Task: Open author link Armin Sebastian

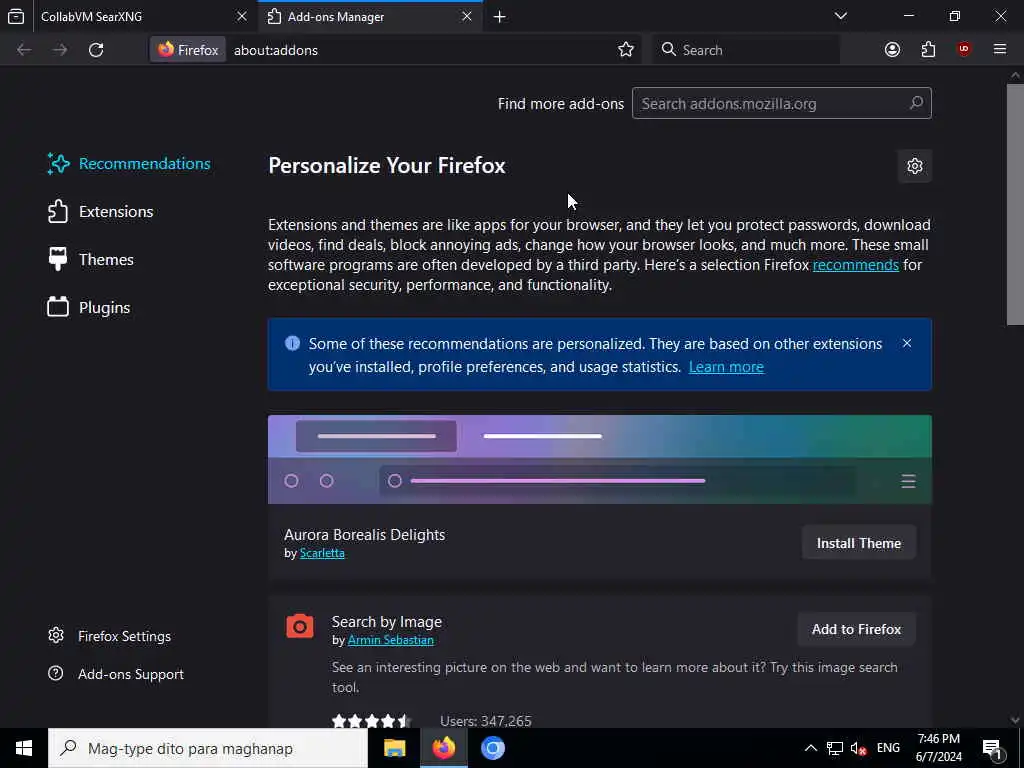Action: pyautogui.click(x=391, y=640)
